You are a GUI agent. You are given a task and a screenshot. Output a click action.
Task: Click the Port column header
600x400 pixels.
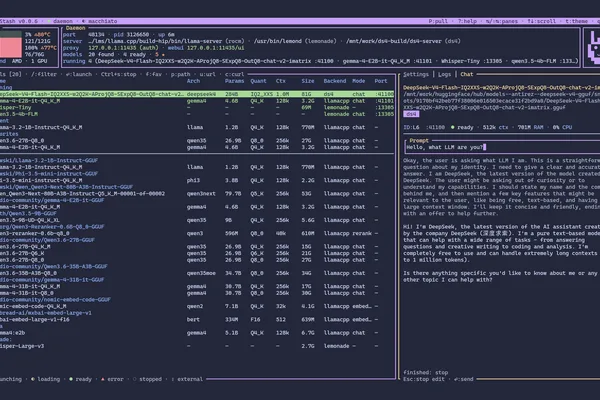pyautogui.click(x=381, y=81)
